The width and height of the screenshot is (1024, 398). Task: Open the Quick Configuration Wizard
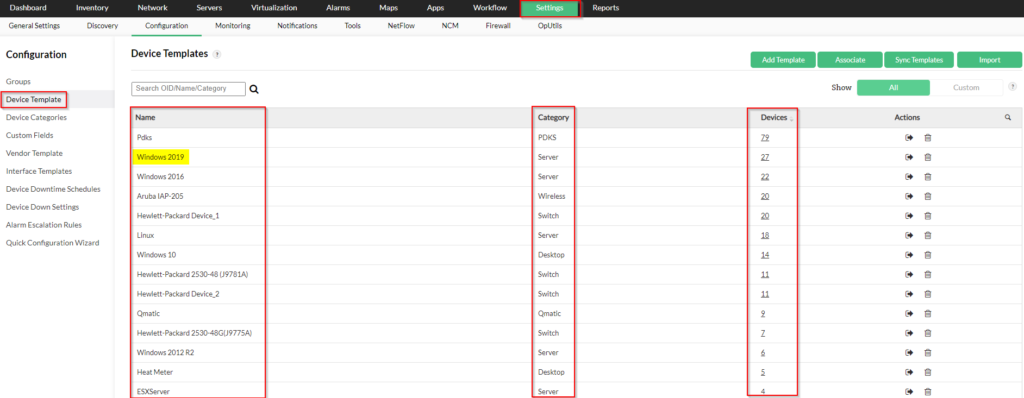(x=52, y=242)
